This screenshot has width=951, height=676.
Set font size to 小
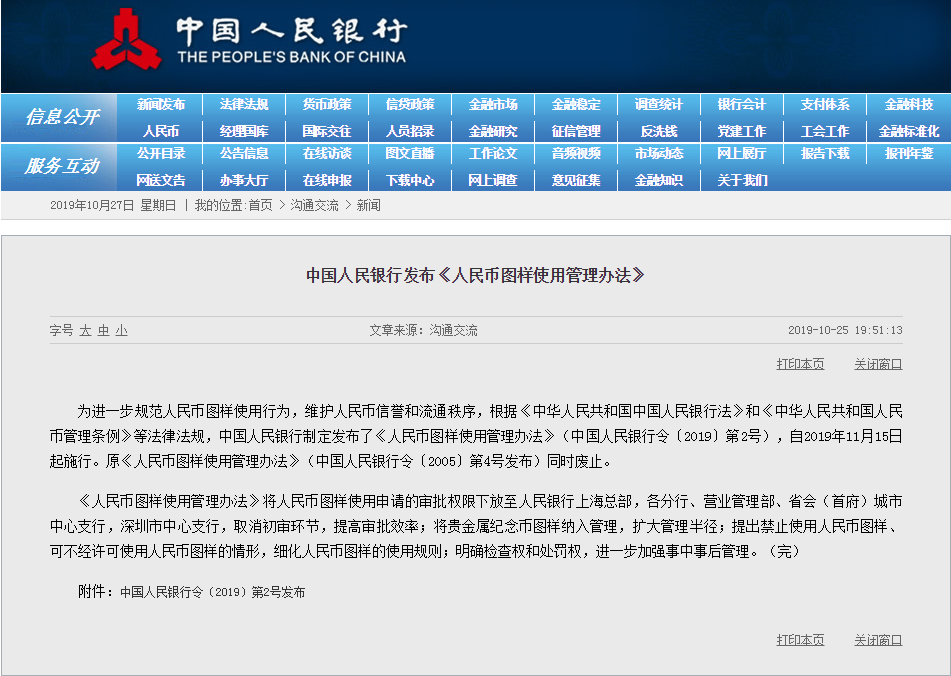click(x=122, y=330)
